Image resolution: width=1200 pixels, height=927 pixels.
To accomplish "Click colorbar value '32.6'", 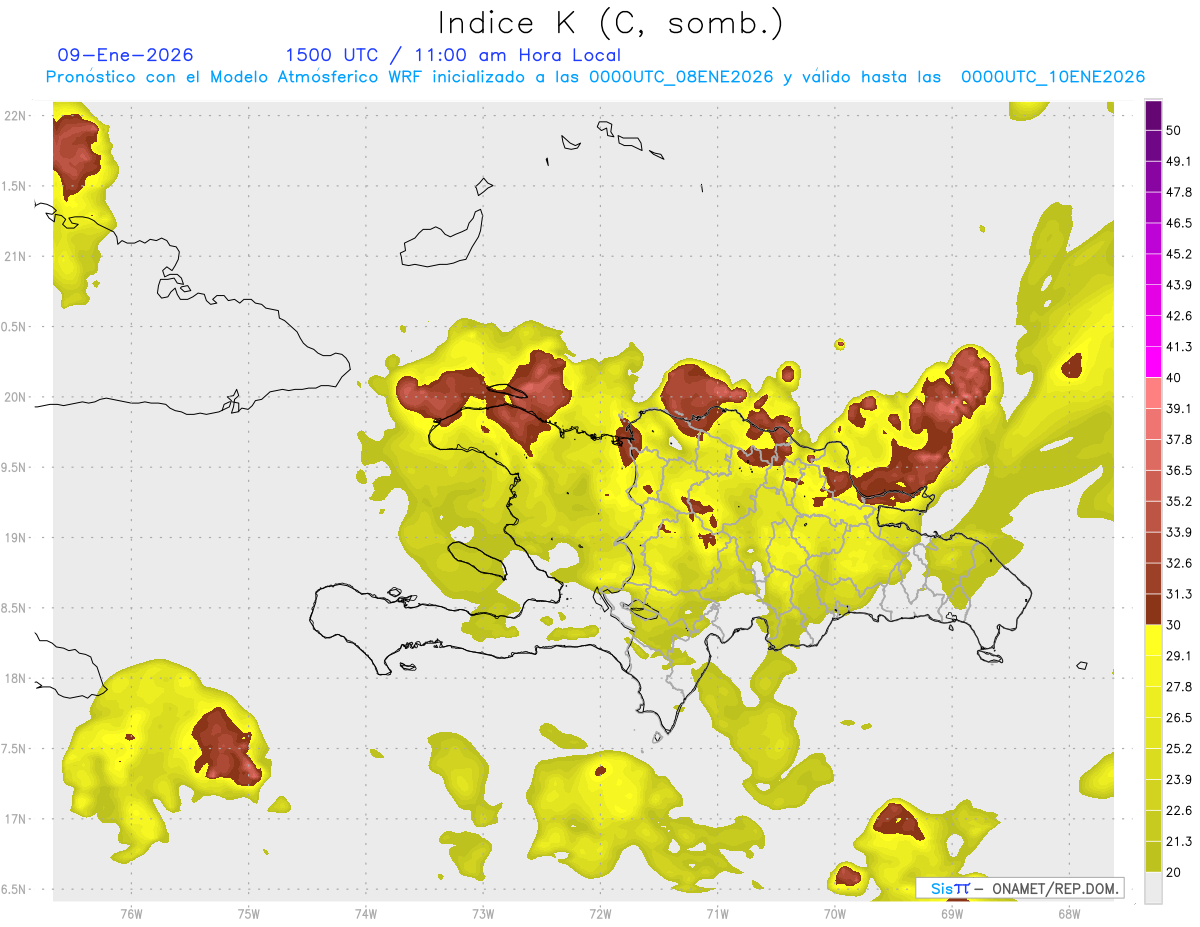I will tap(1179, 563).
